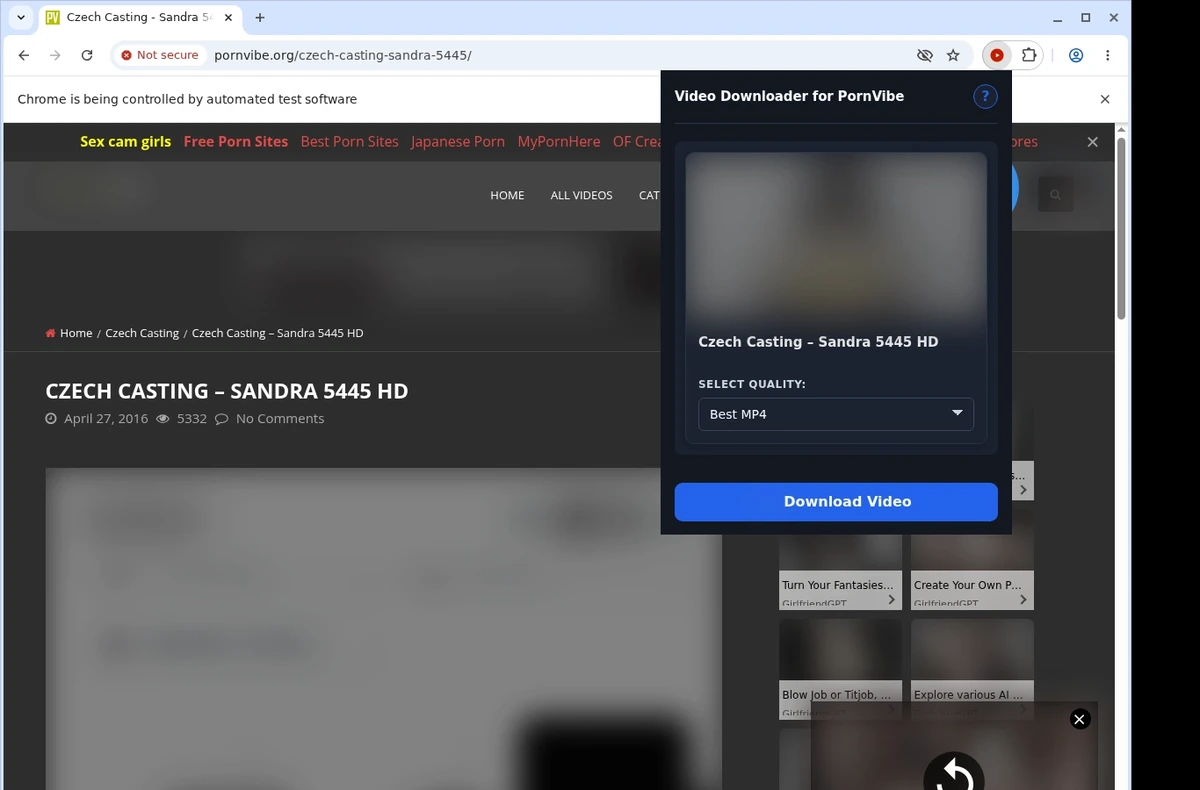Open the Explore various AI ad card
Screen dimensions: 1200x790
[x=972, y=662]
